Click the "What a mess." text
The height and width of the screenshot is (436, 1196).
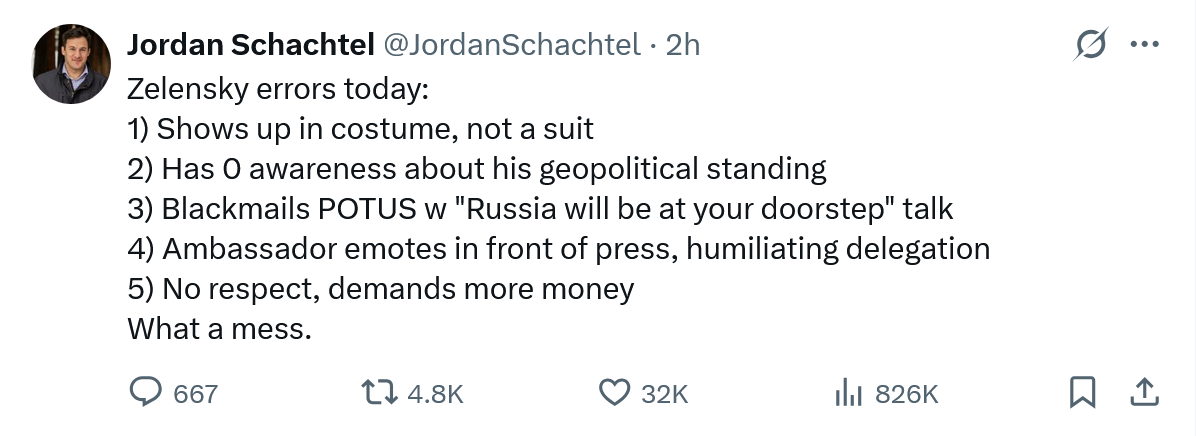[220, 329]
